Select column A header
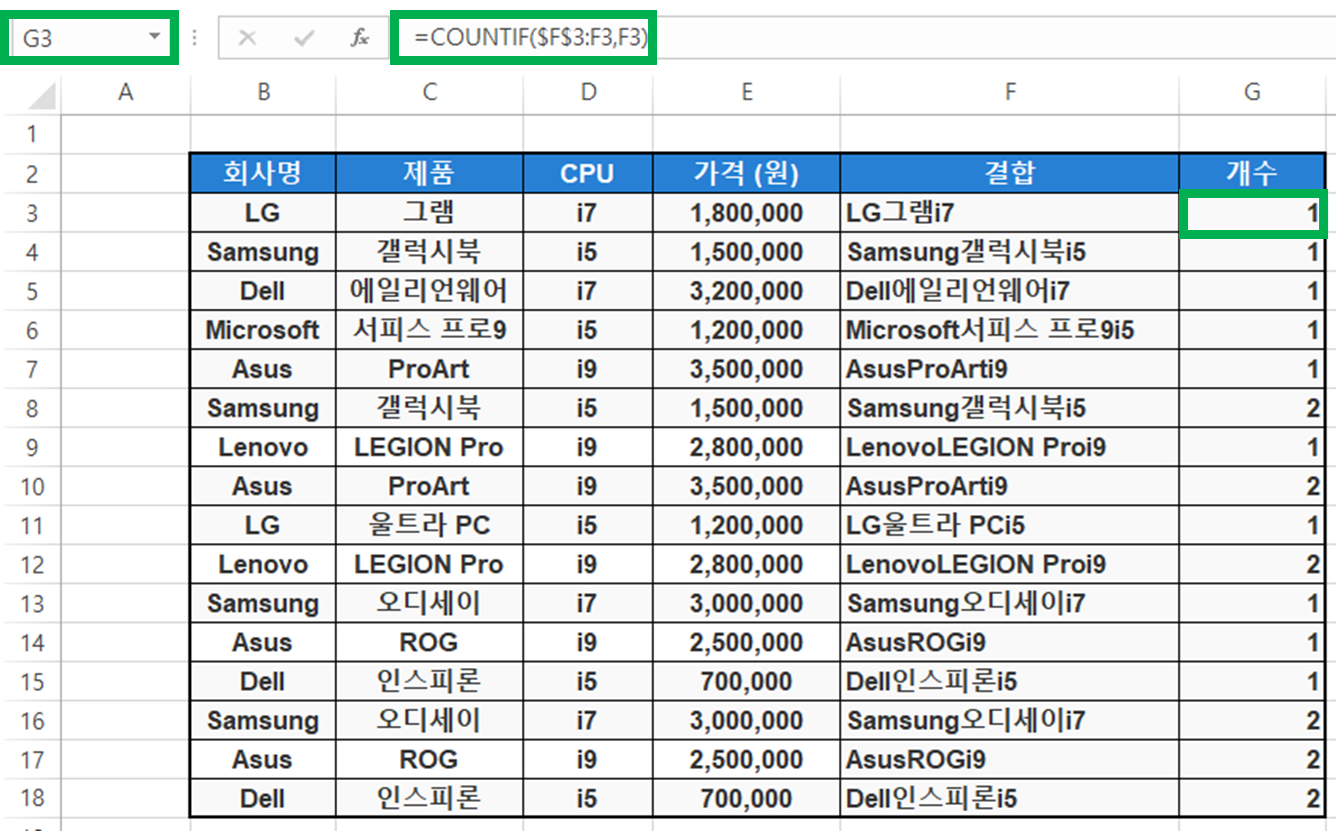Viewport: 1336px width, 831px height. pos(126,92)
